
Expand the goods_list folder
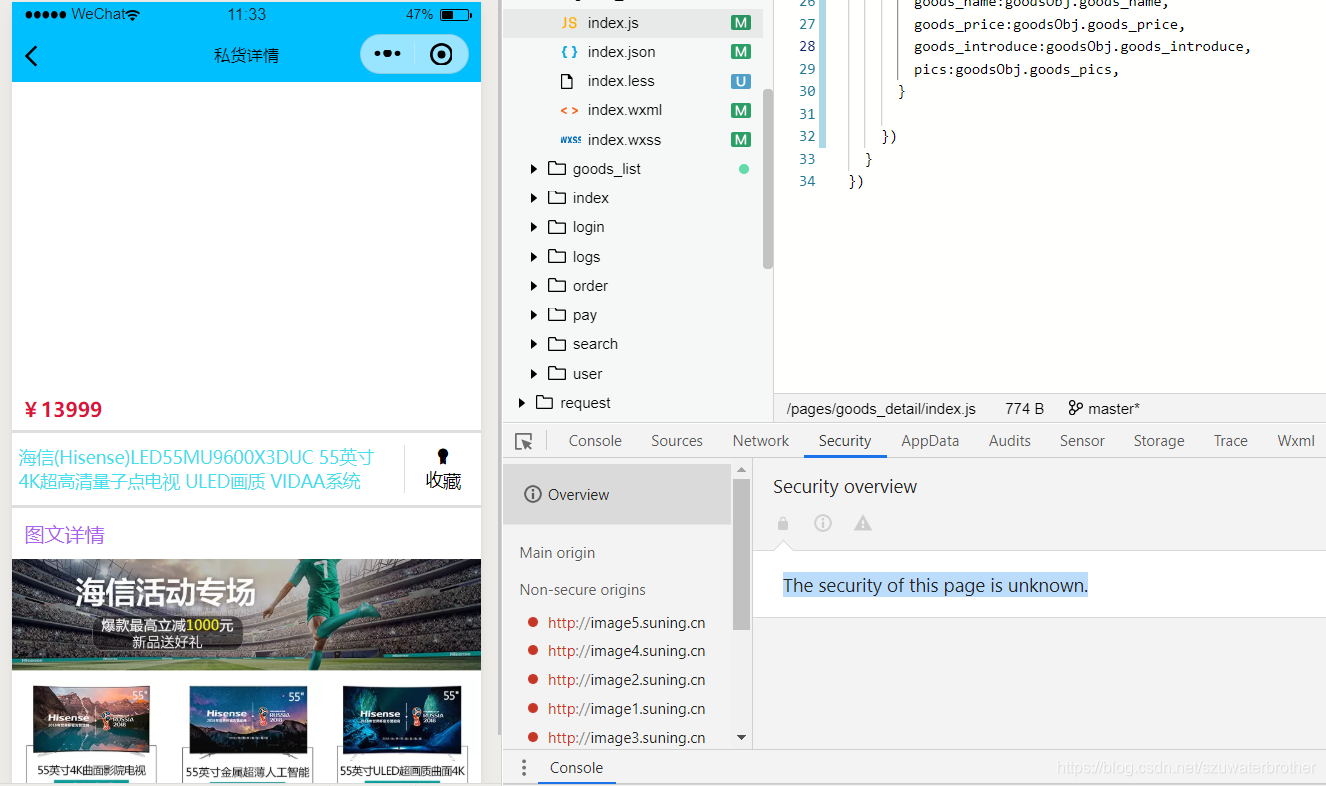(534, 169)
